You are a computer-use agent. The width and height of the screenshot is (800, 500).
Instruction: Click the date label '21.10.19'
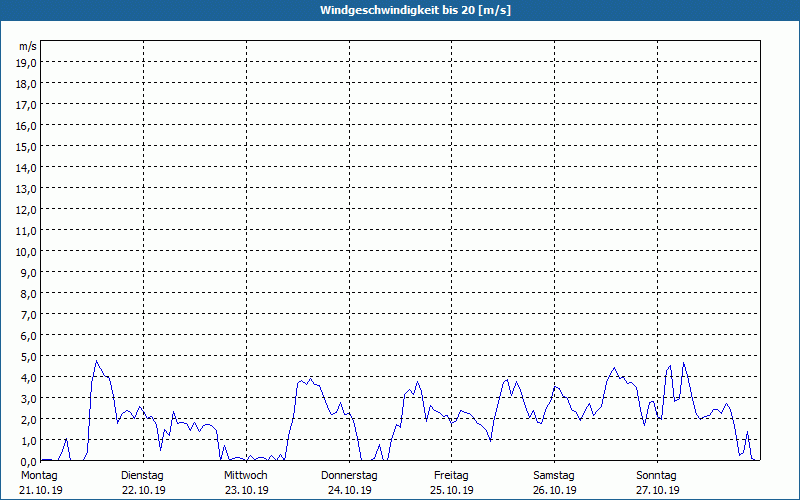click(x=40, y=490)
